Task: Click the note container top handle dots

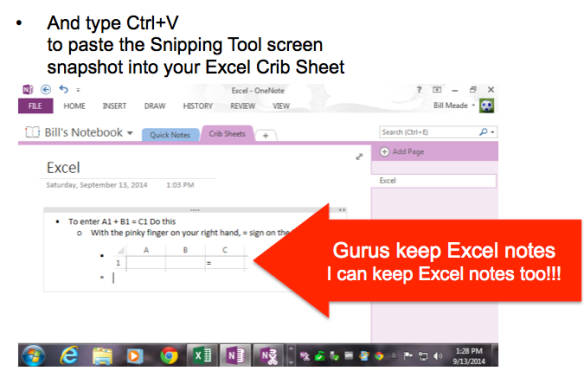Action: coord(195,210)
